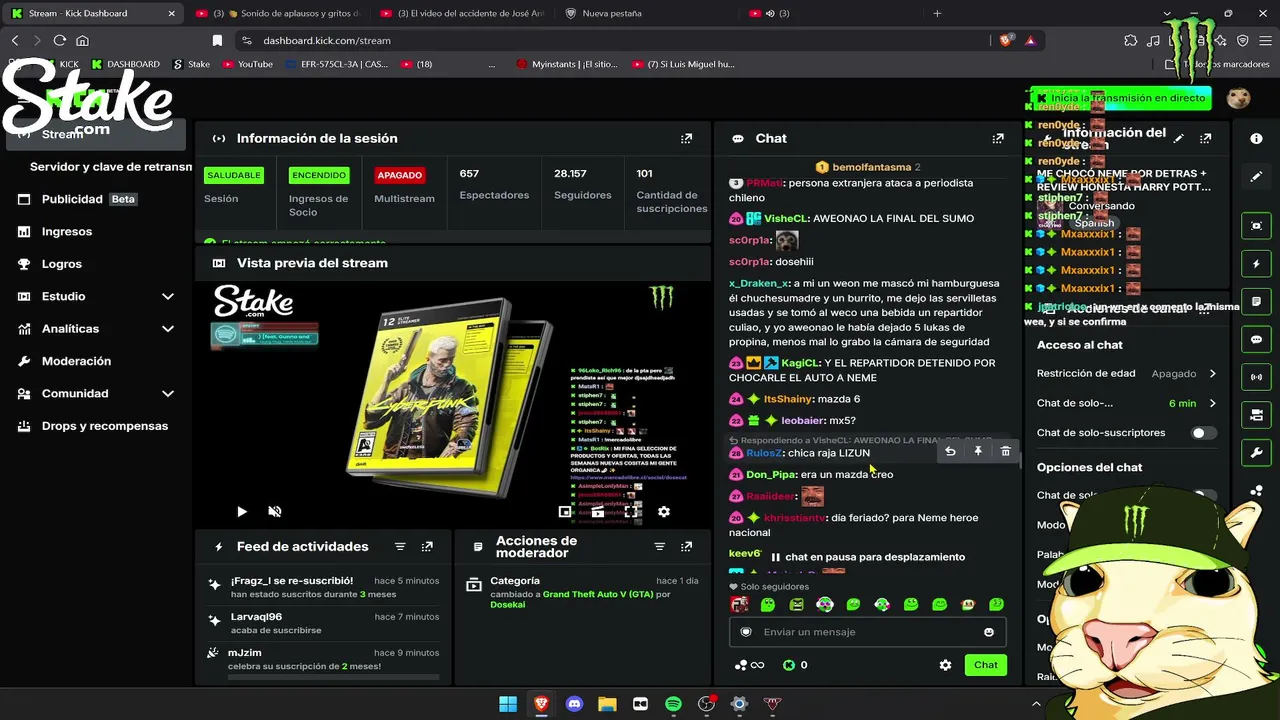1280x720 pixels.
Task: Switch to the video del accidente browser tab
Action: click(x=461, y=13)
